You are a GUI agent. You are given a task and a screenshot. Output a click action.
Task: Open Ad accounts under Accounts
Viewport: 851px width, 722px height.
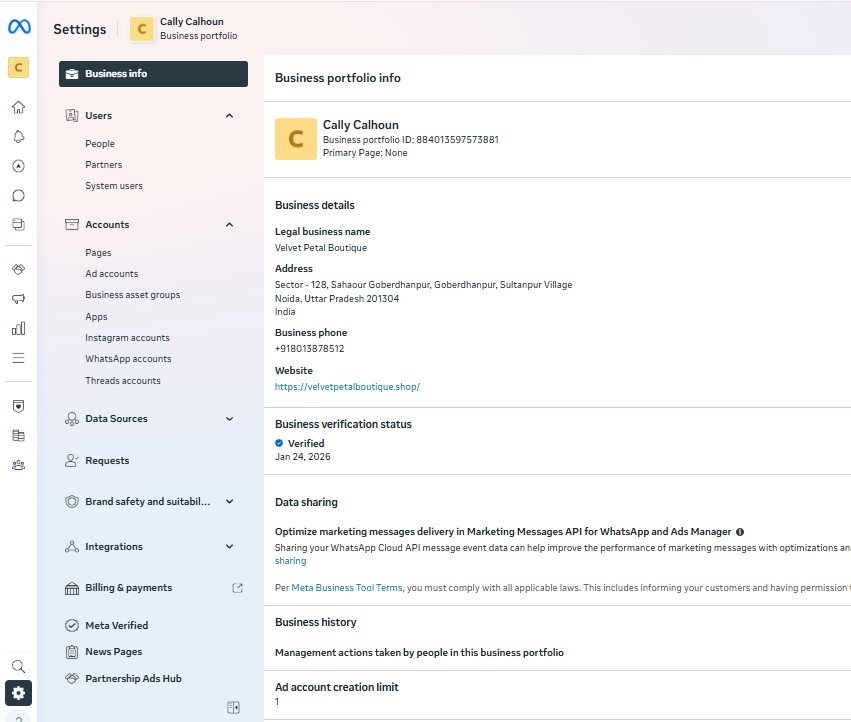[112, 274]
